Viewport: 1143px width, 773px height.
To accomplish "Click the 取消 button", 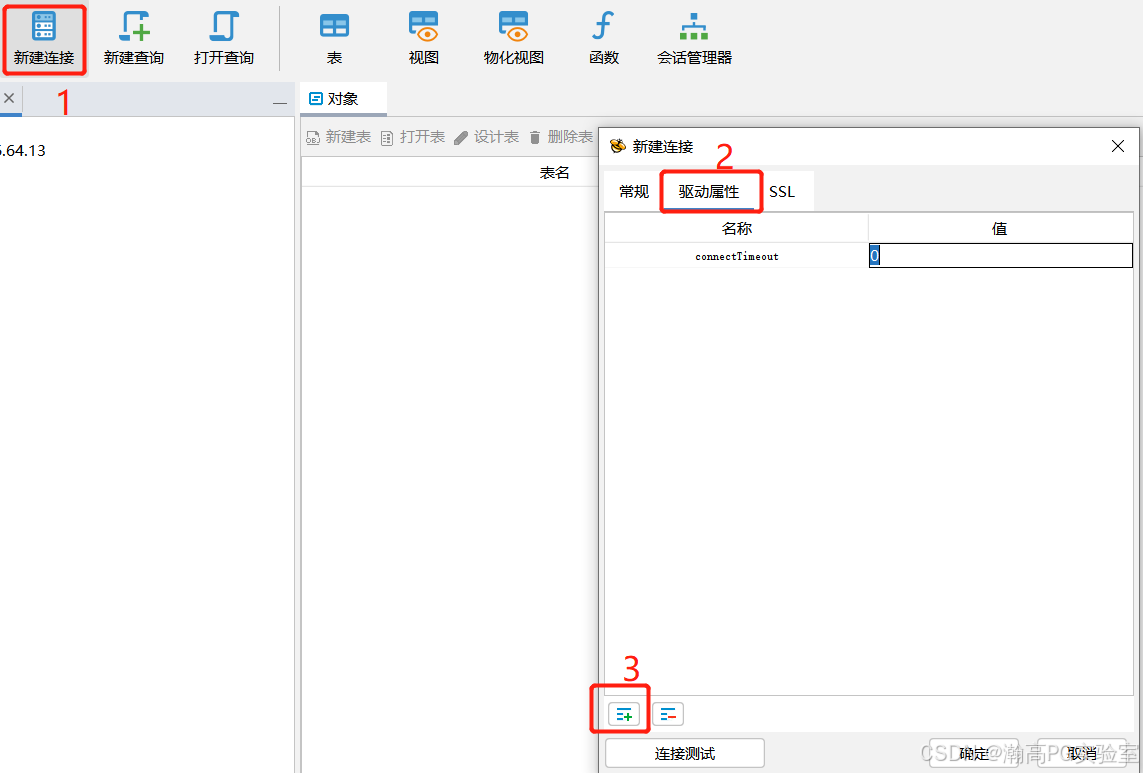I will pyautogui.click(x=1082, y=753).
